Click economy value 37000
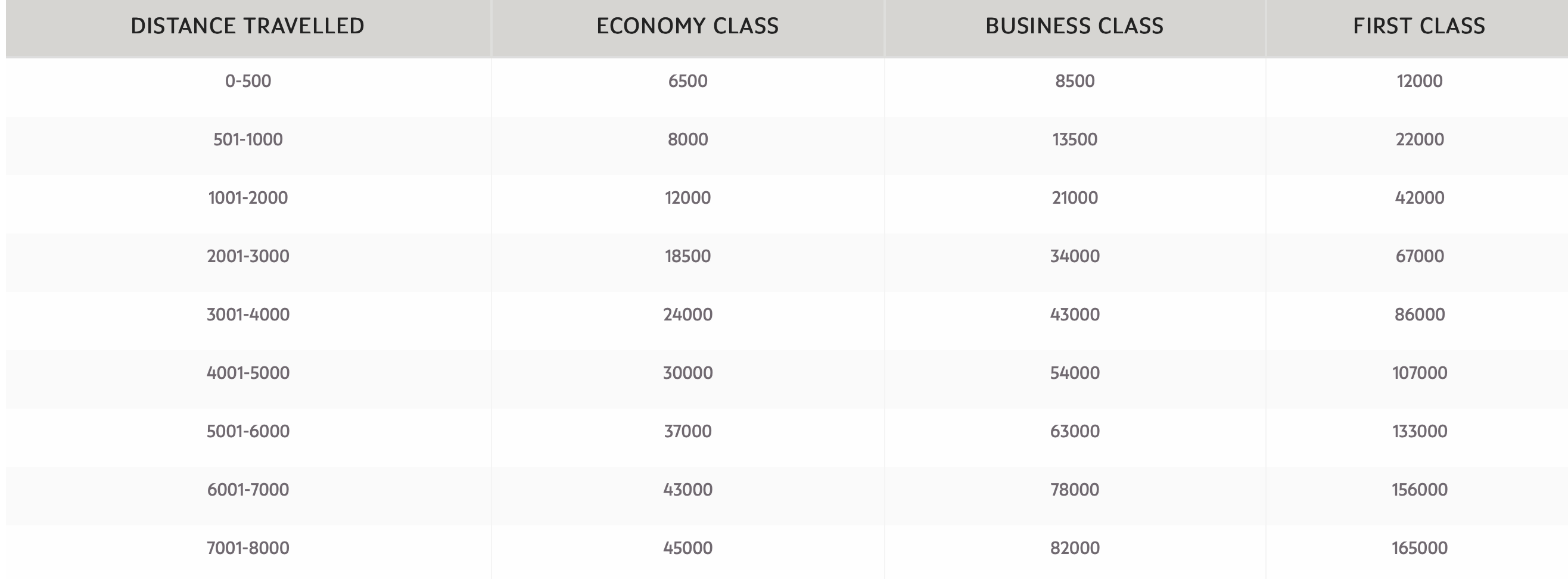The width and height of the screenshot is (1568, 579). pos(687,432)
